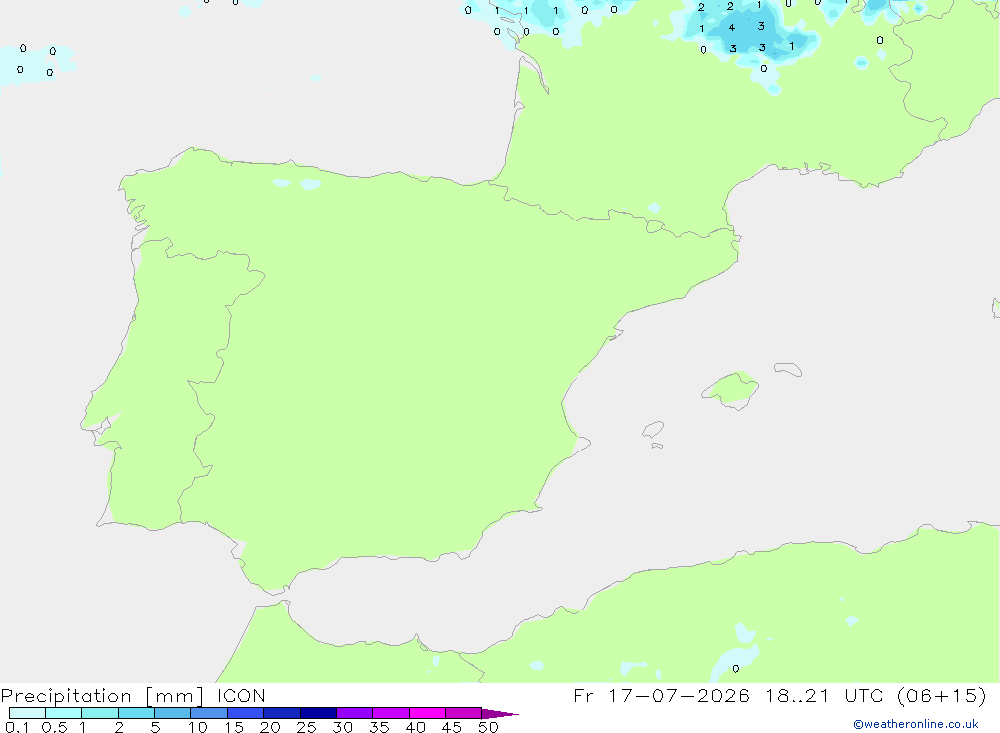Viewport: 1000px width, 733px height.
Task: Open the weatheronline.co.uk copyright link
Action: [916, 724]
